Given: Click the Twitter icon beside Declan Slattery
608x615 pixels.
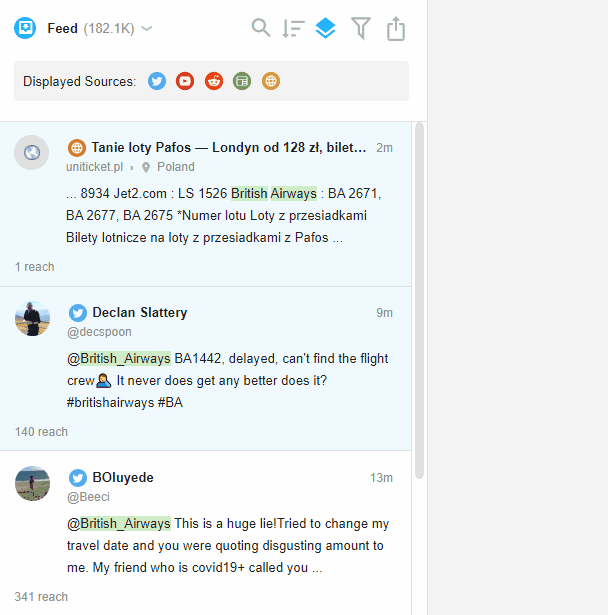Looking at the screenshot, I should [78, 313].
